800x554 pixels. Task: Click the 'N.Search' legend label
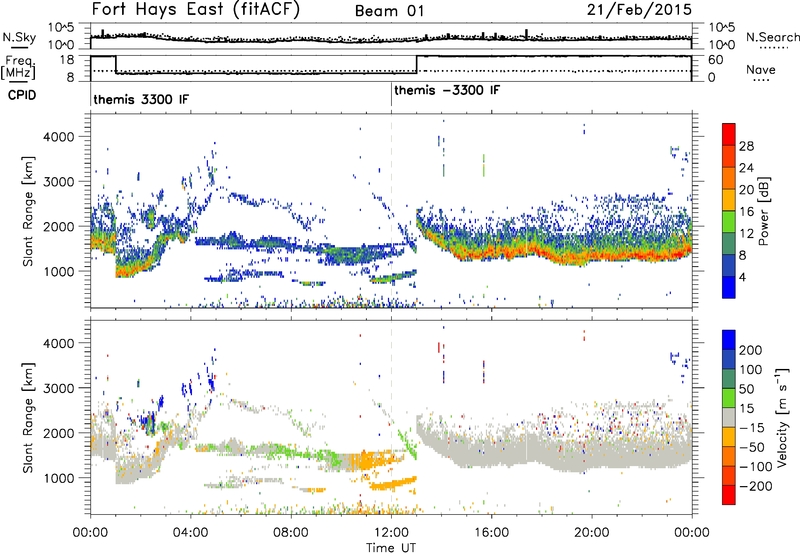pyautogui.click(x=773, y=37)
